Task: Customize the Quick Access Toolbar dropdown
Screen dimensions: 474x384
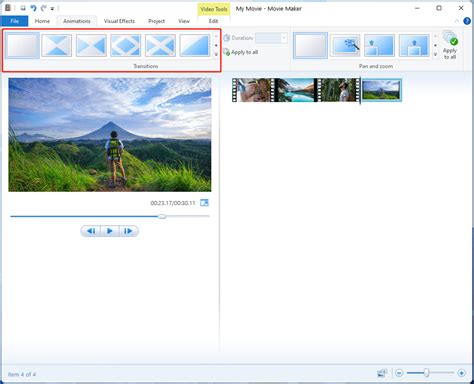Action: 52,9
